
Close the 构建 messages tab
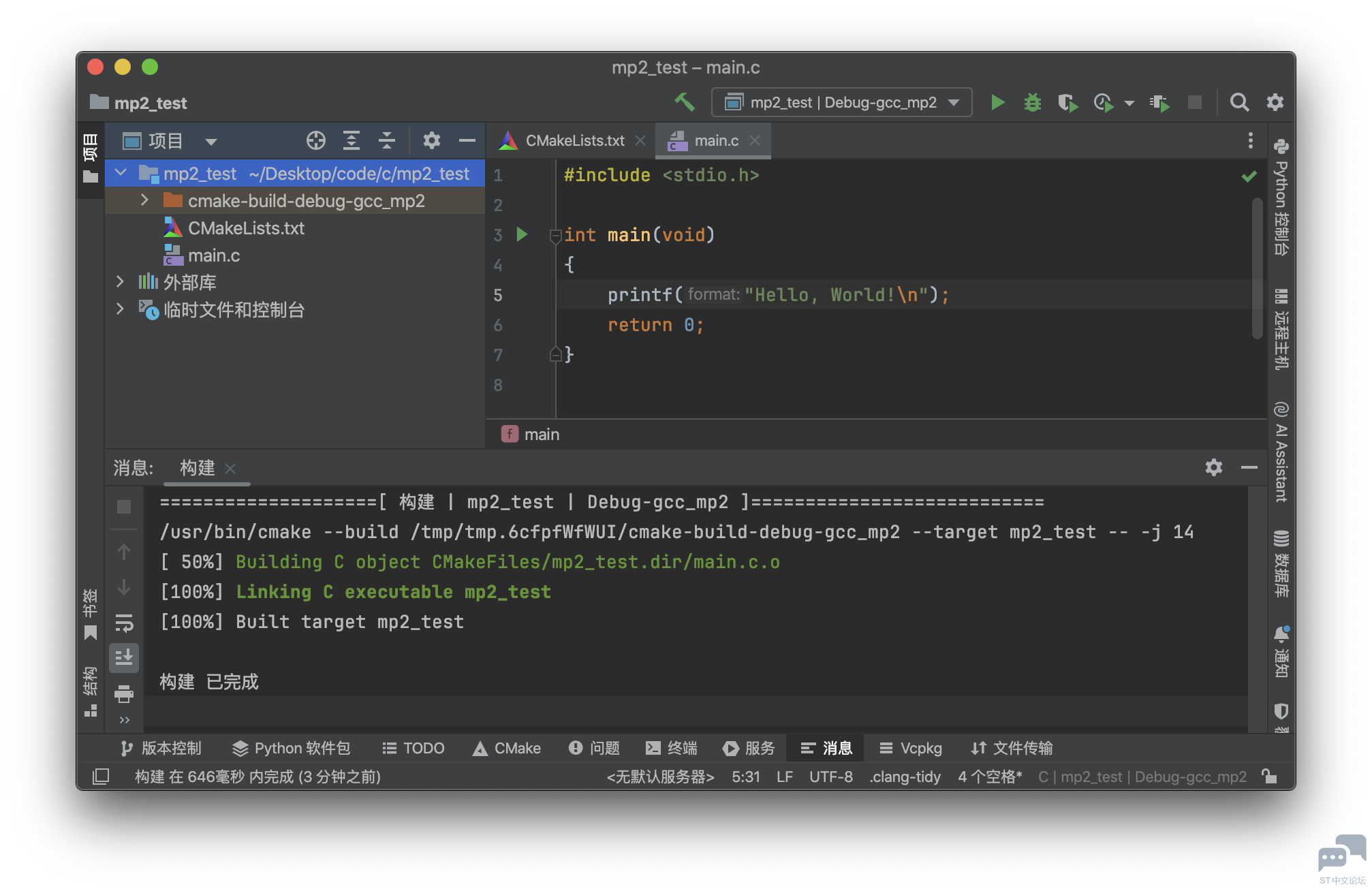(x=230, y=469)
